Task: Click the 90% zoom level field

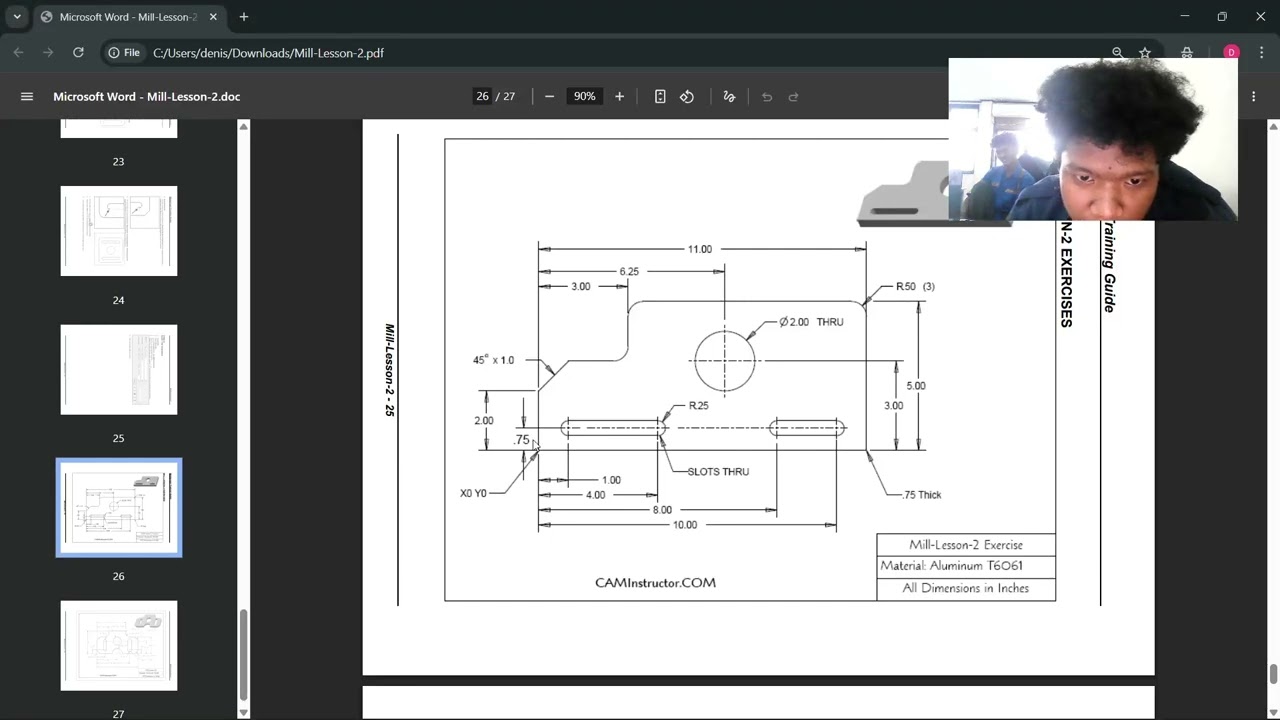Action: pos(584,97)
